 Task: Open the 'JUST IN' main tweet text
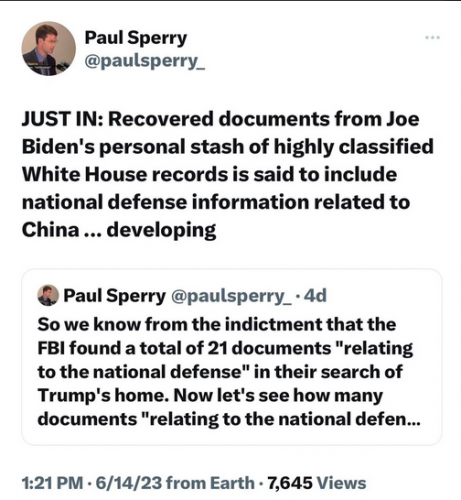pyautogui.click(x=227, y=174)
